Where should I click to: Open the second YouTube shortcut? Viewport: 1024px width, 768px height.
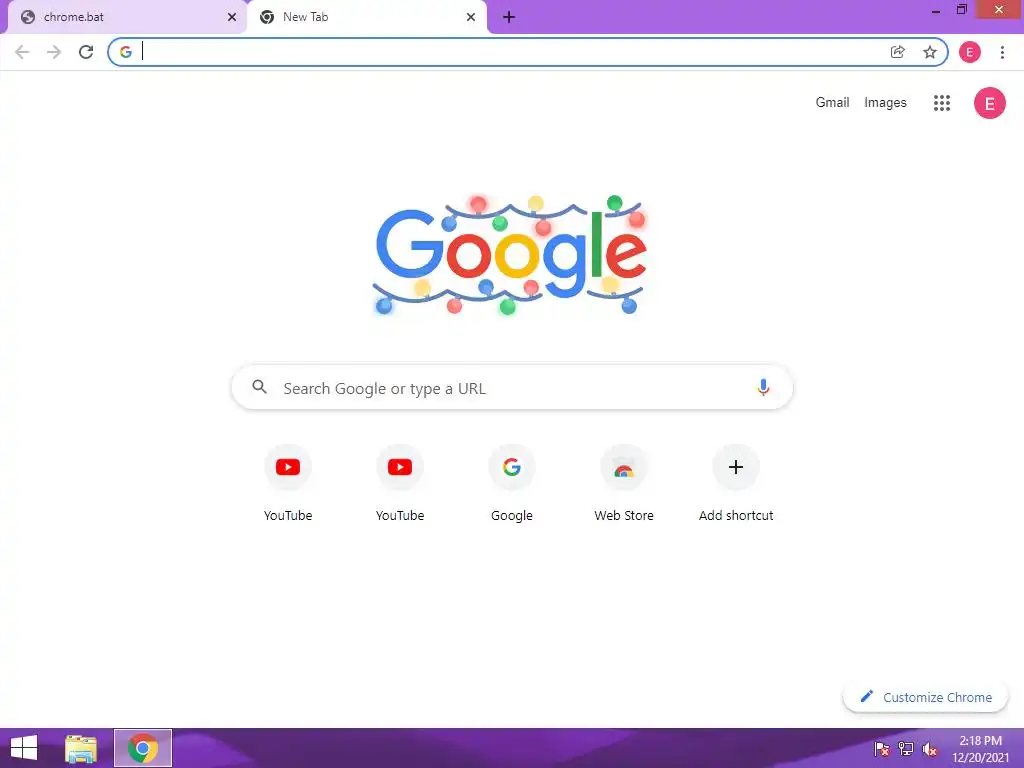(400, 483)
